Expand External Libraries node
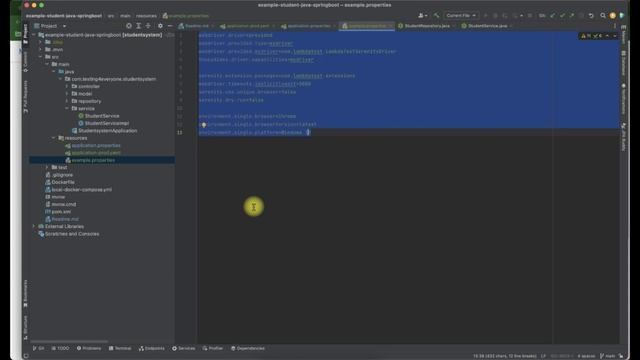This screenshot has width=640, height=360. point(34,227)
